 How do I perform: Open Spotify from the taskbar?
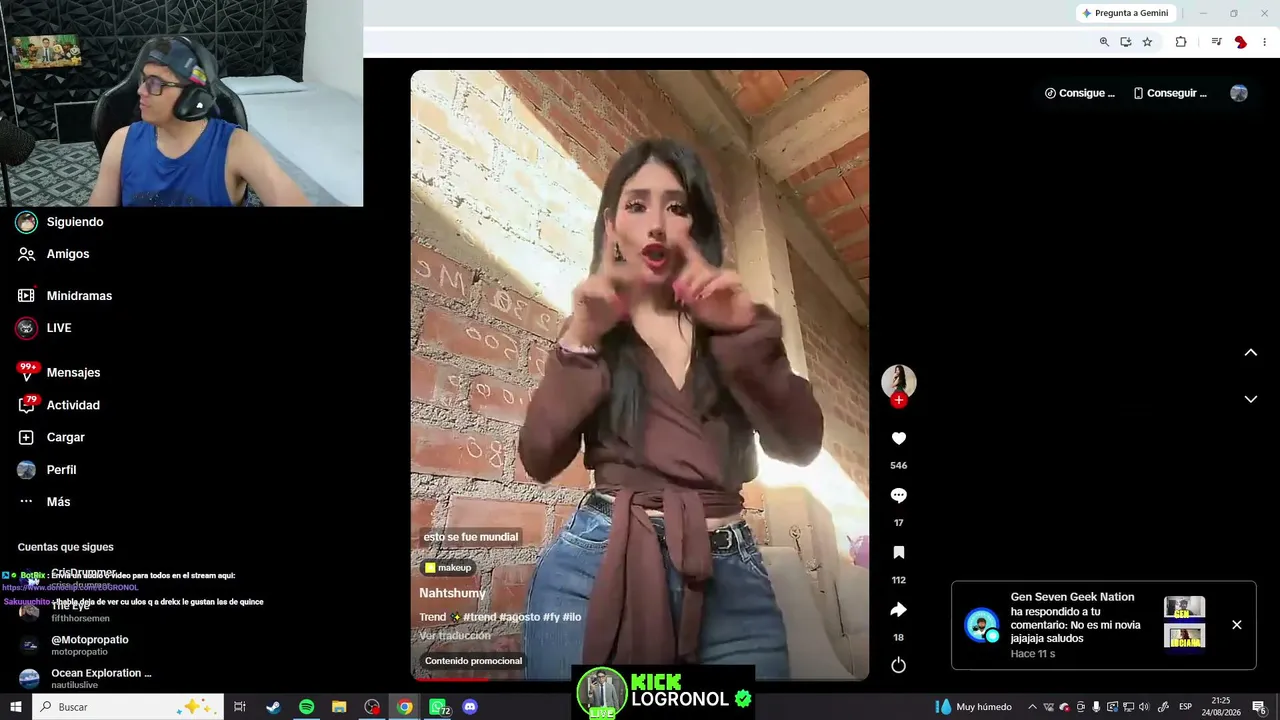306,707
